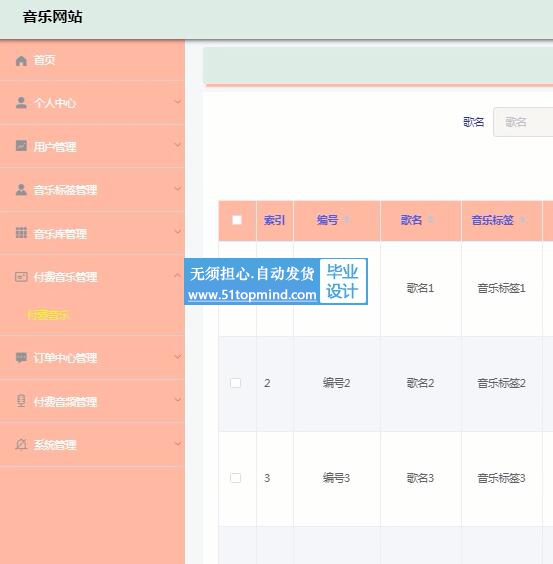This screenshot has width=553, height=564.
Task: Expand the 用户管理 menu chevron
Action: point(178,145)
